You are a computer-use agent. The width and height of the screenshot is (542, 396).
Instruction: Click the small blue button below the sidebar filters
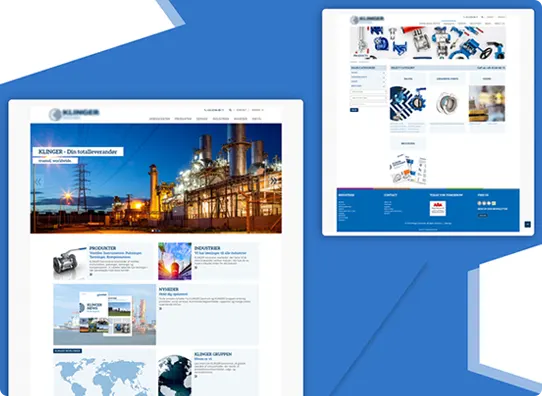[354, 110]
